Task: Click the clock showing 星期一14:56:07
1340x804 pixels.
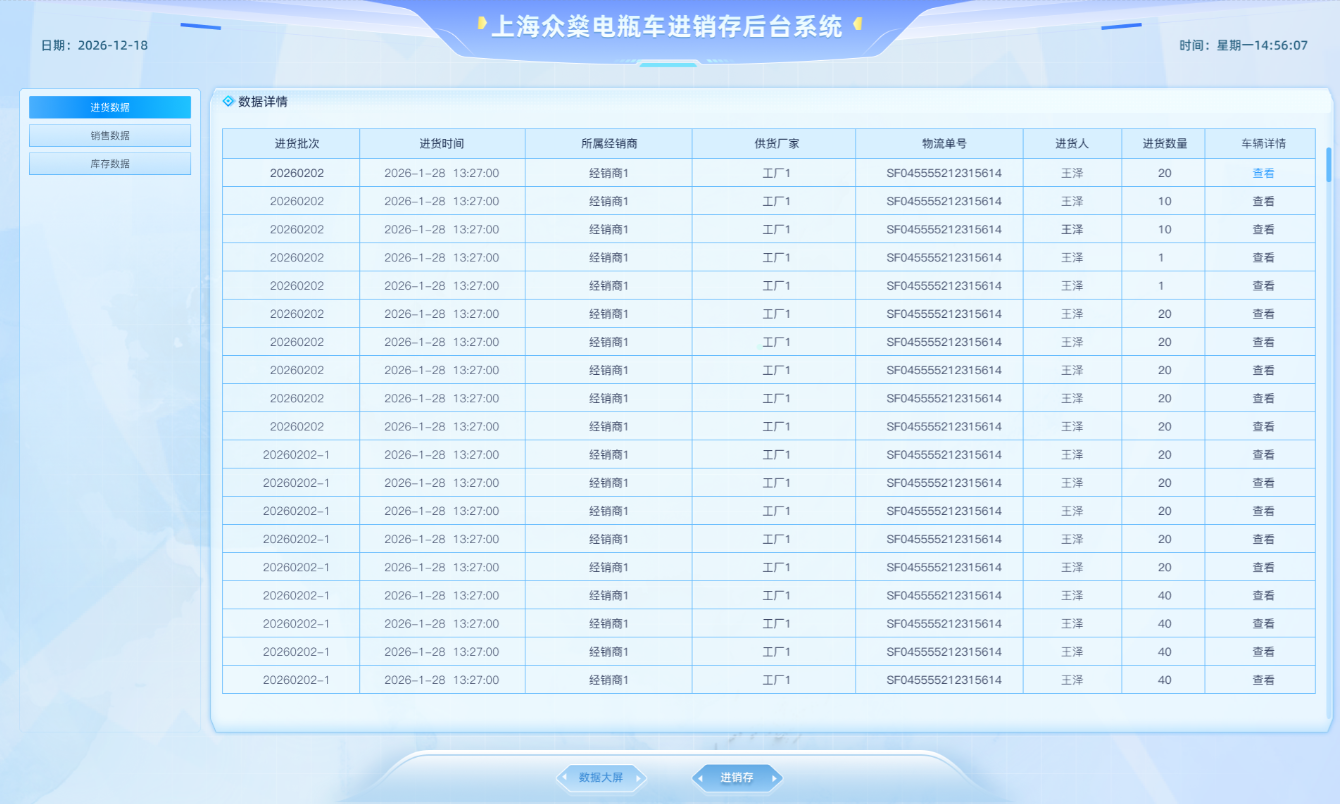Action: [1262, 46]
